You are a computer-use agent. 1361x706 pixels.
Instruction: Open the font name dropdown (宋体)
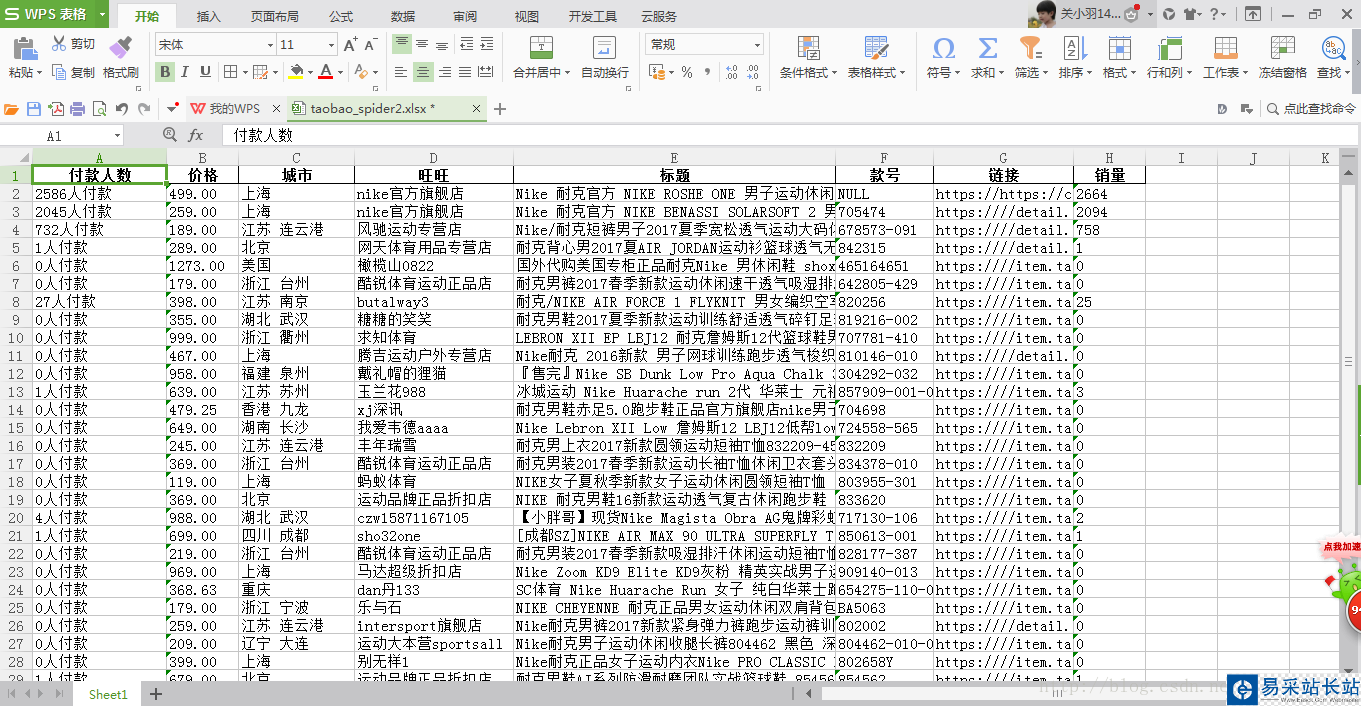[270, 45]
